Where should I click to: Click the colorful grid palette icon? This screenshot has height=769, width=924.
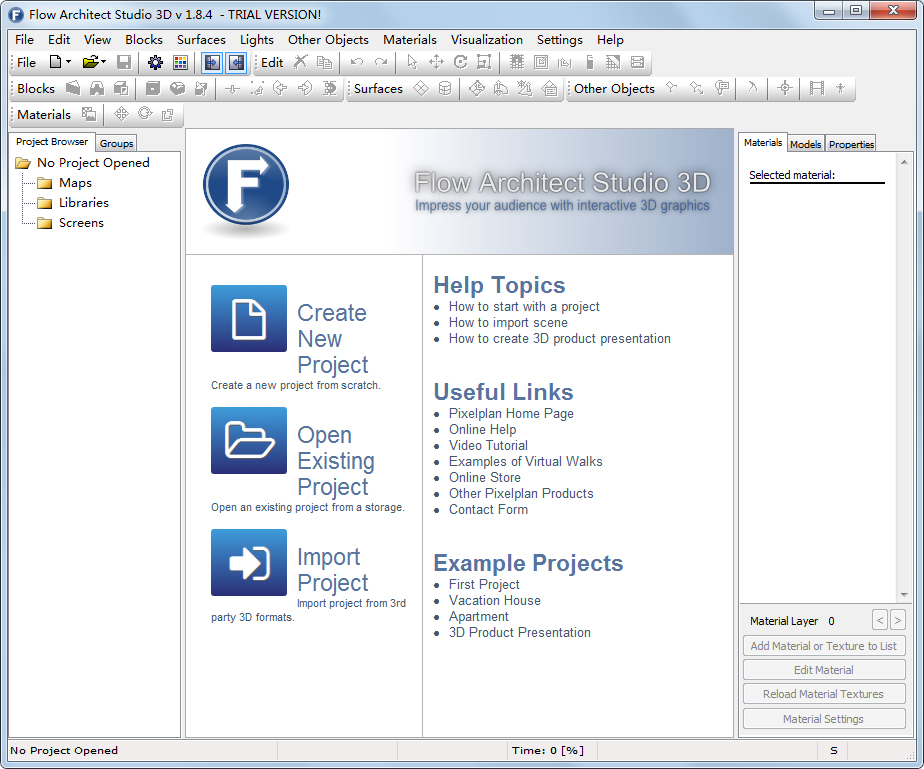pyautogui.click(x=180, y=62)
